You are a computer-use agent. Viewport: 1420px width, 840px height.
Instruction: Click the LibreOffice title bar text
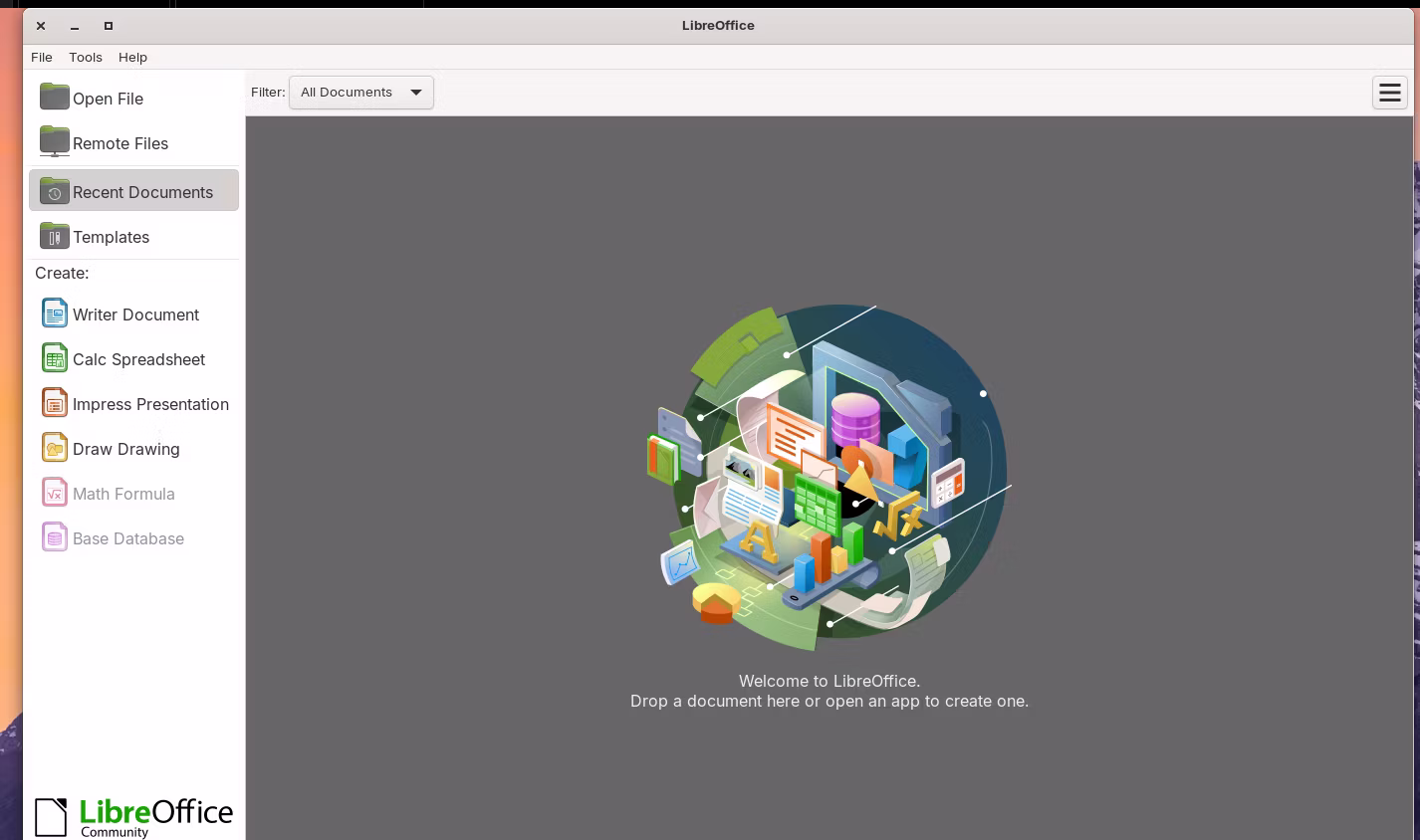pos(718,26)
